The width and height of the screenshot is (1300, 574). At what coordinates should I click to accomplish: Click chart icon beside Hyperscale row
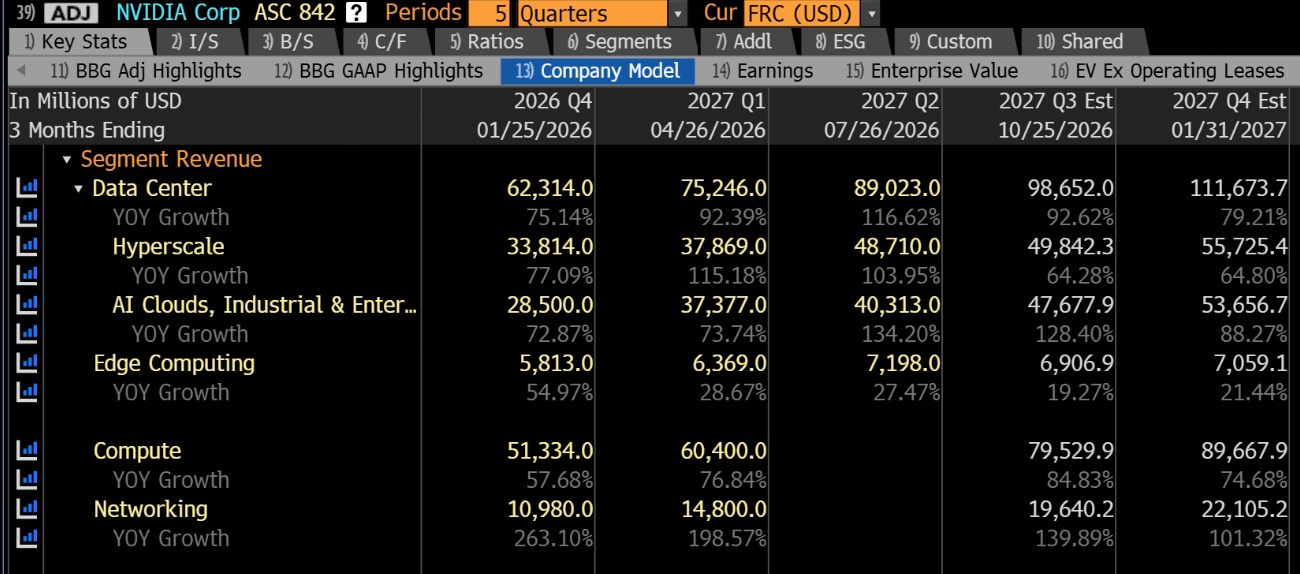(27, 246)
